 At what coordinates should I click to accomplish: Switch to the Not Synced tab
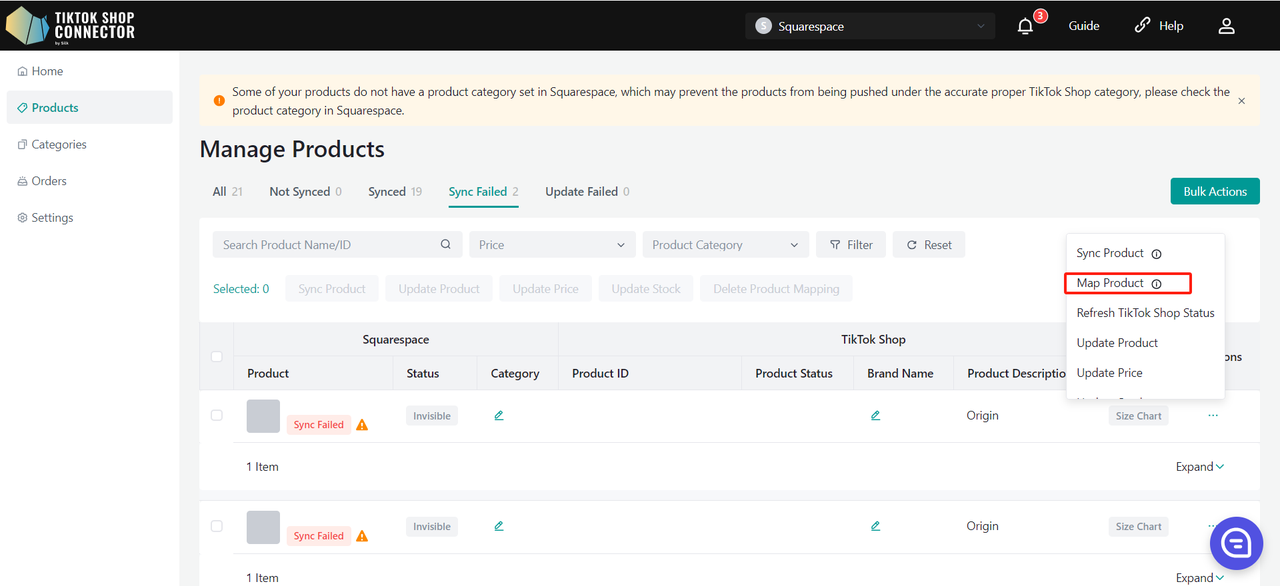[305, 191]
